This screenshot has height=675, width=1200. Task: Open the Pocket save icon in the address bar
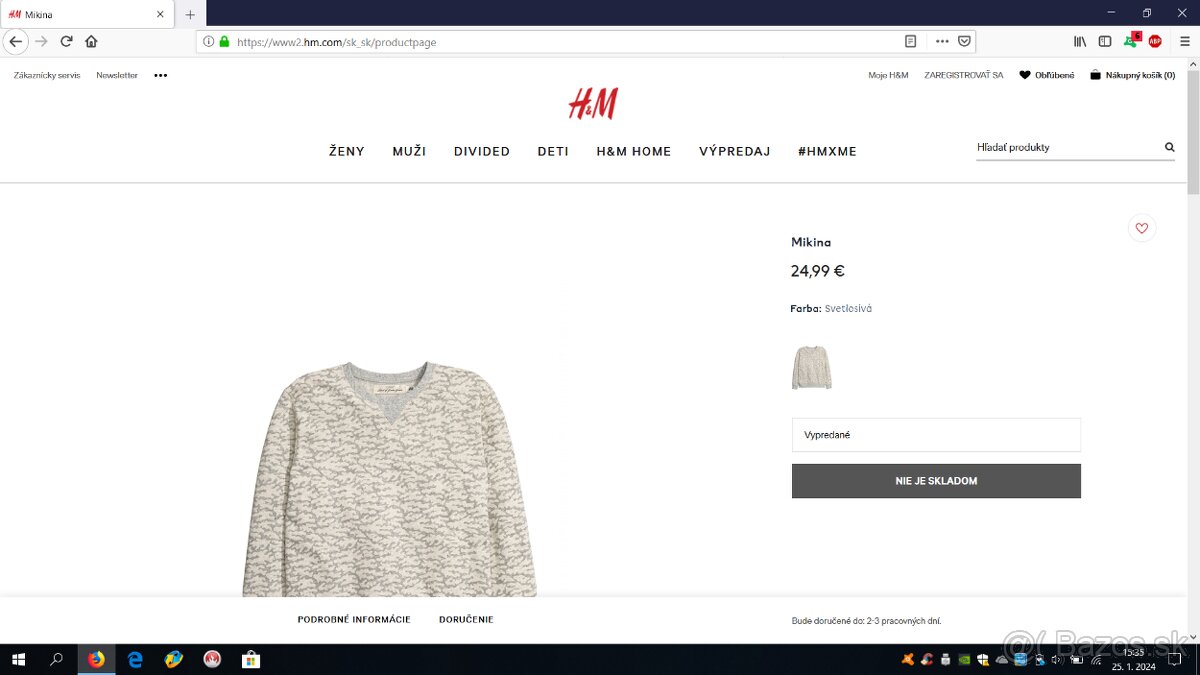tap(964, 42)
